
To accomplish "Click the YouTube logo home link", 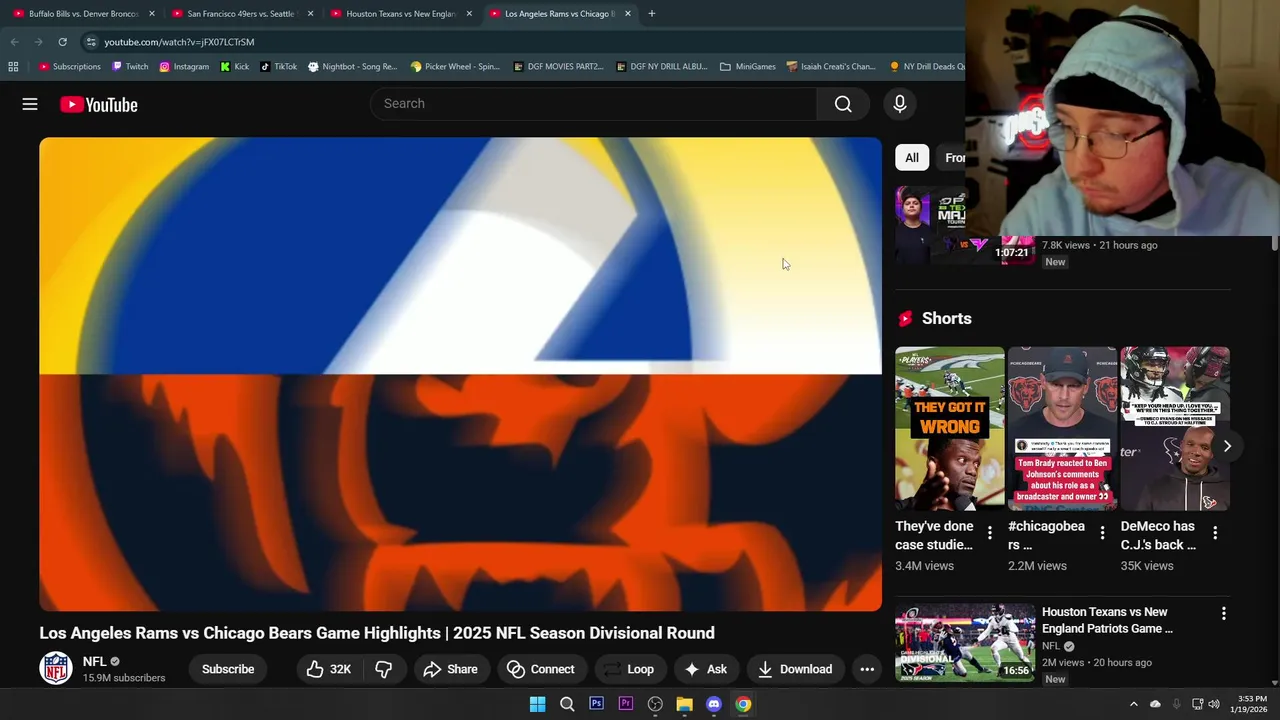I will tap(98, 104).
